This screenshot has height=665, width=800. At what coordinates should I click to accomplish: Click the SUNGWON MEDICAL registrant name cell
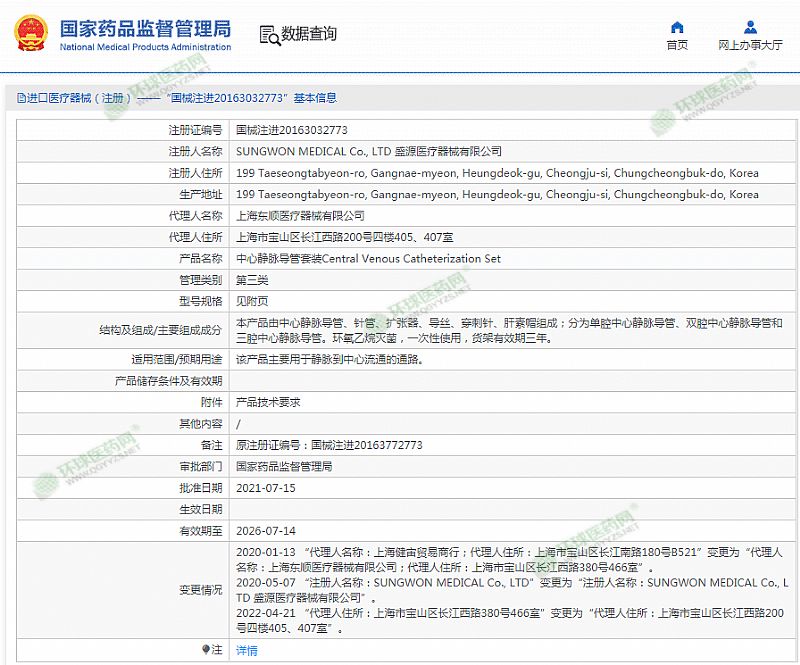tap(368, 152)
